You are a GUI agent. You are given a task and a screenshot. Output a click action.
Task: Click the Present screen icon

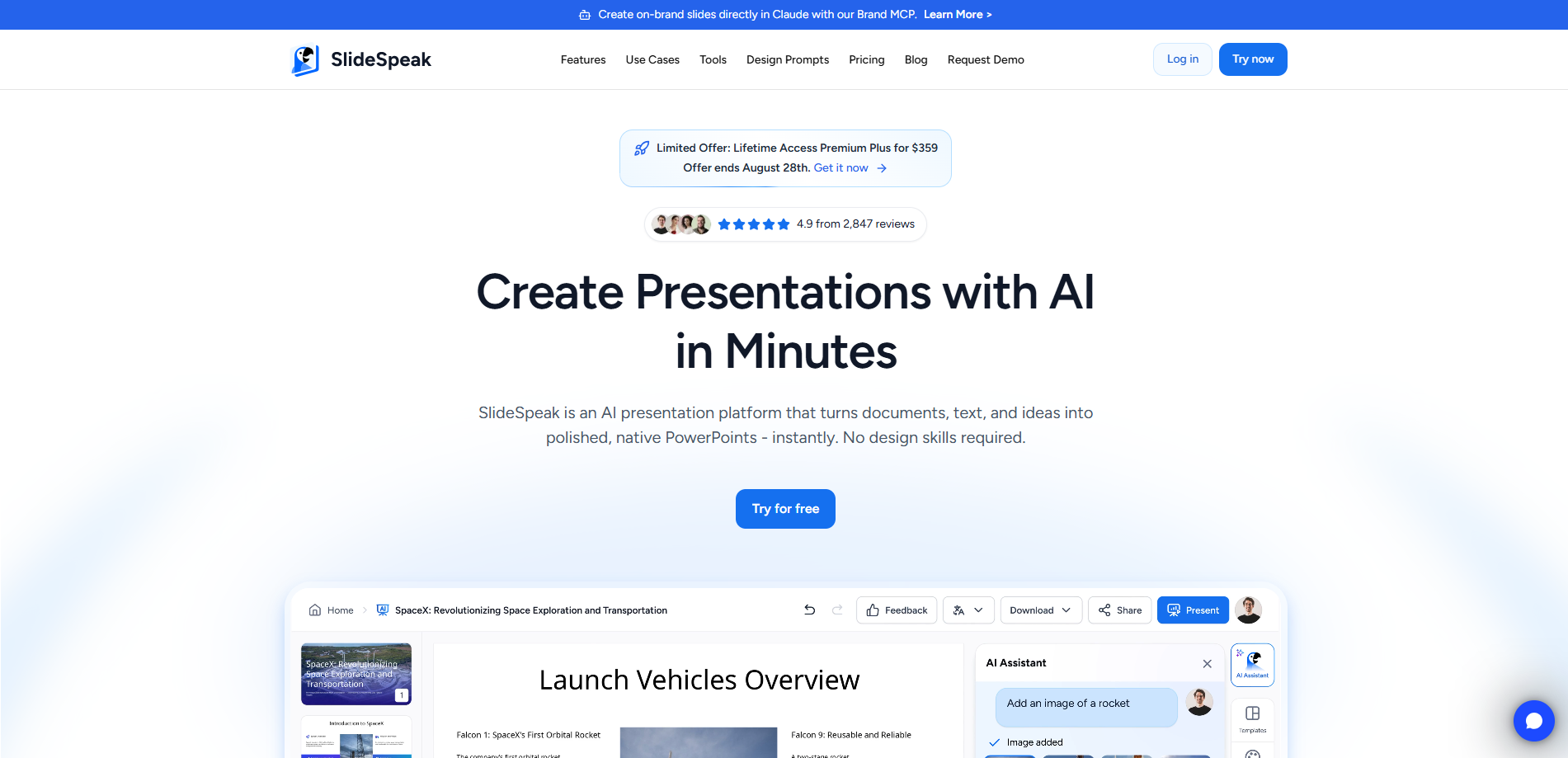[x=1174, y=610]
